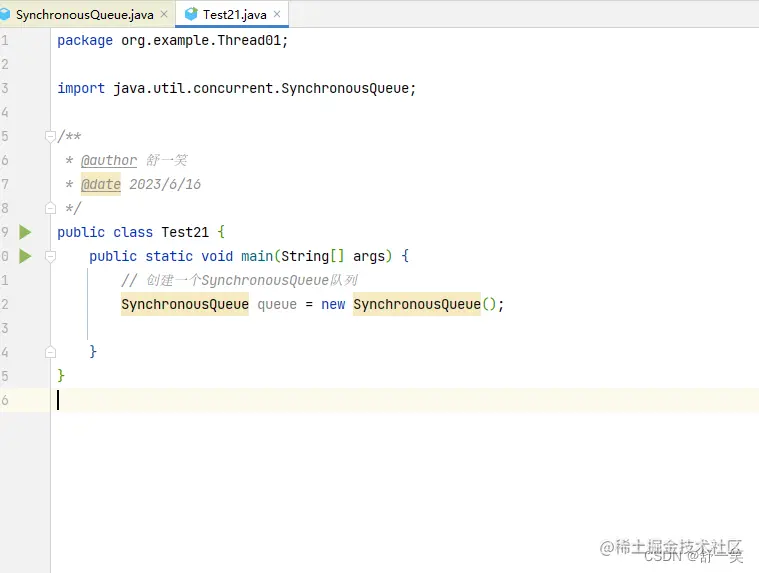This screenshot has width=759, height=573.
Task: Close the Test21.java tab
Action: (277, 14)
